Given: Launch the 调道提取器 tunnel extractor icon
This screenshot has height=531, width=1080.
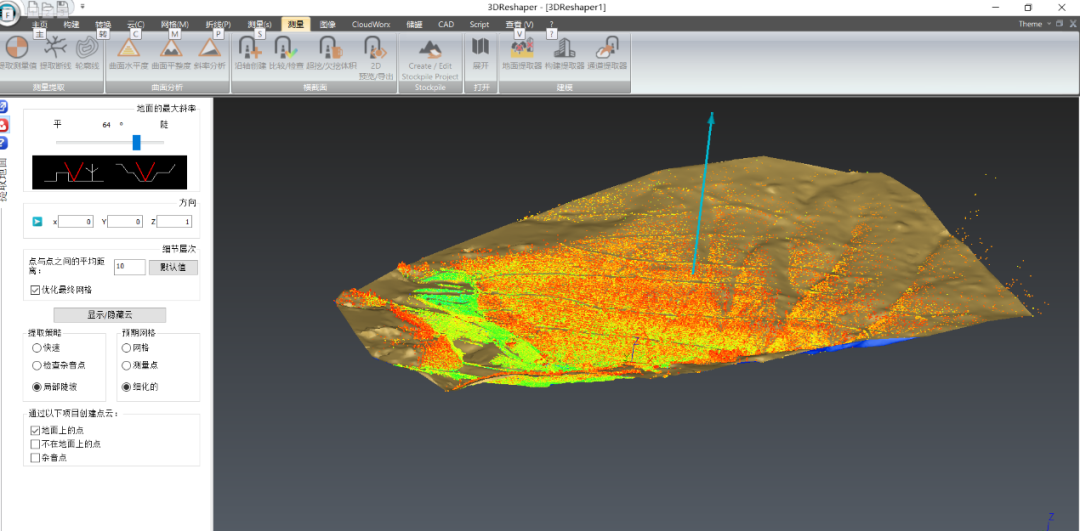Looking at the screenshot, I should [607, 48].
